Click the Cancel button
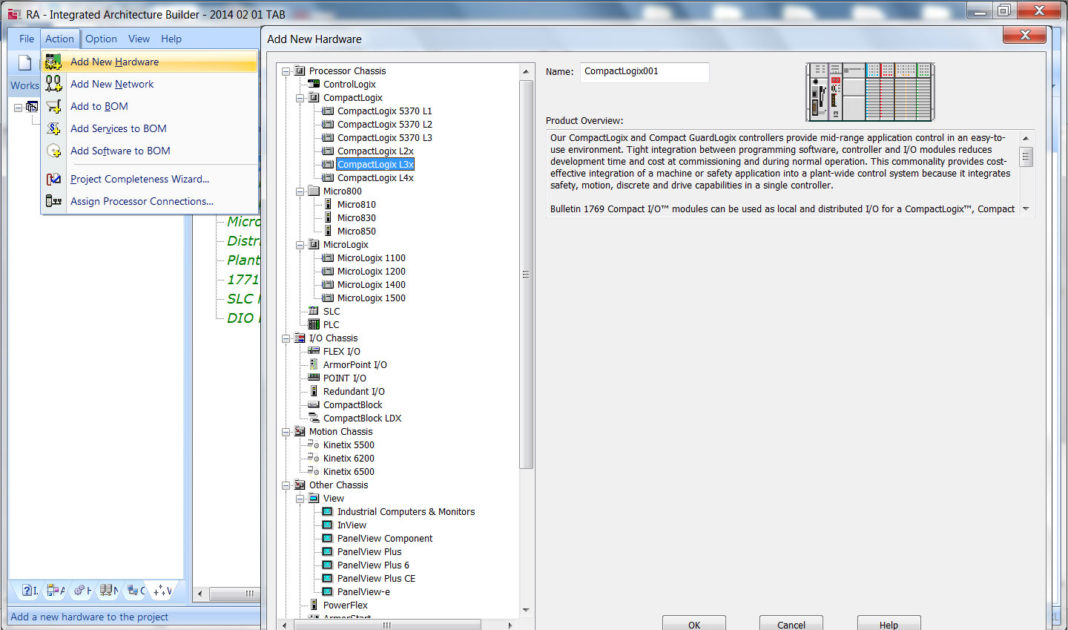The height and width of the screenshot is (630, 1068). [790, 623]
